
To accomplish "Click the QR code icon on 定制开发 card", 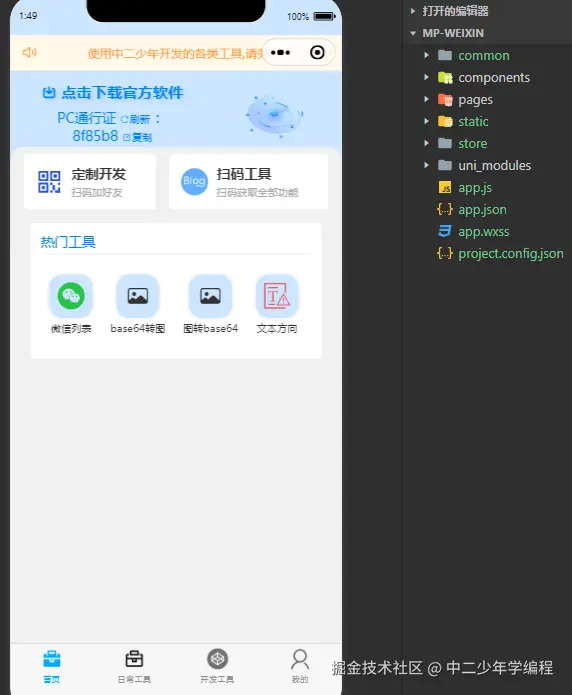I will 49,182.
